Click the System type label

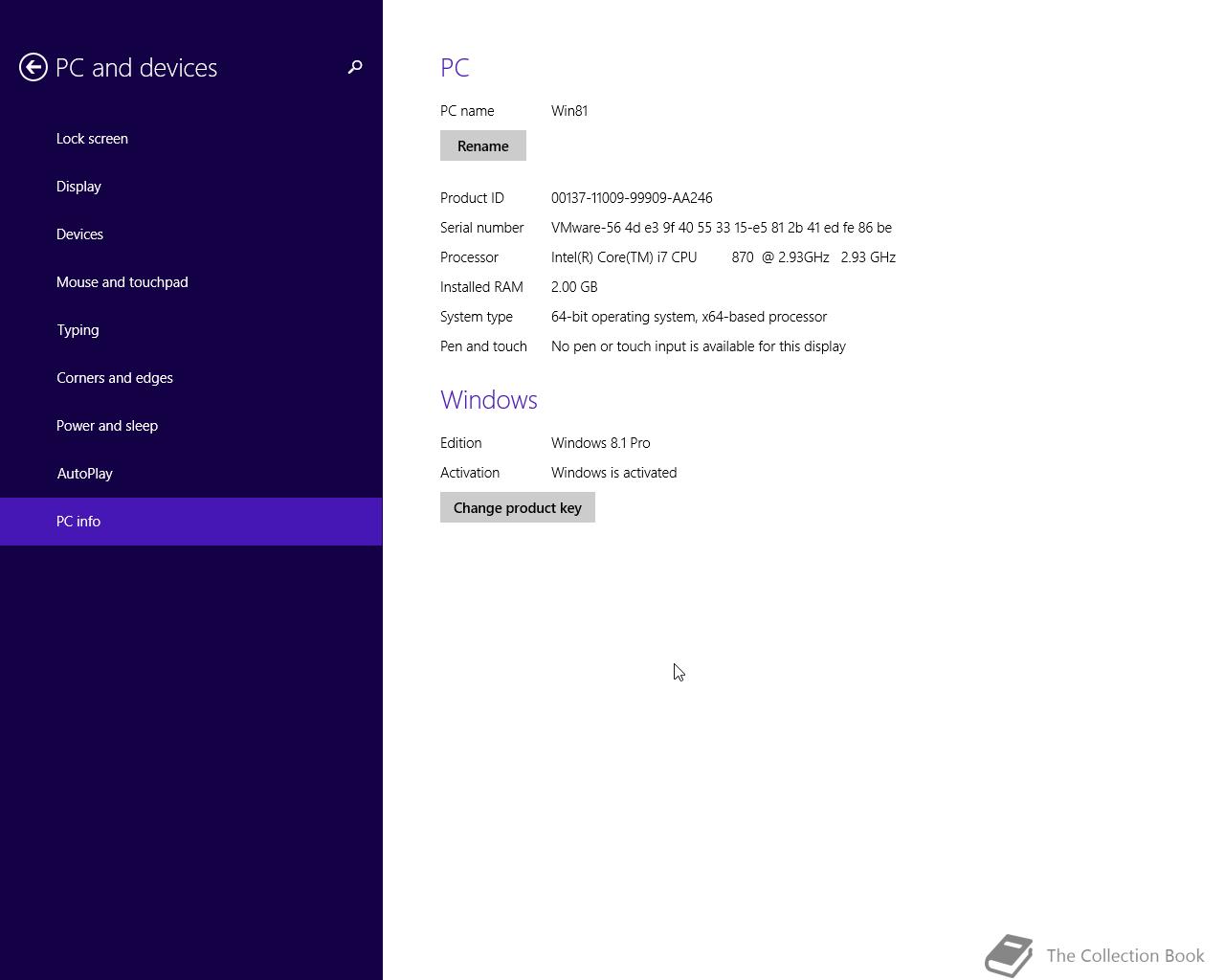[477, 317]
